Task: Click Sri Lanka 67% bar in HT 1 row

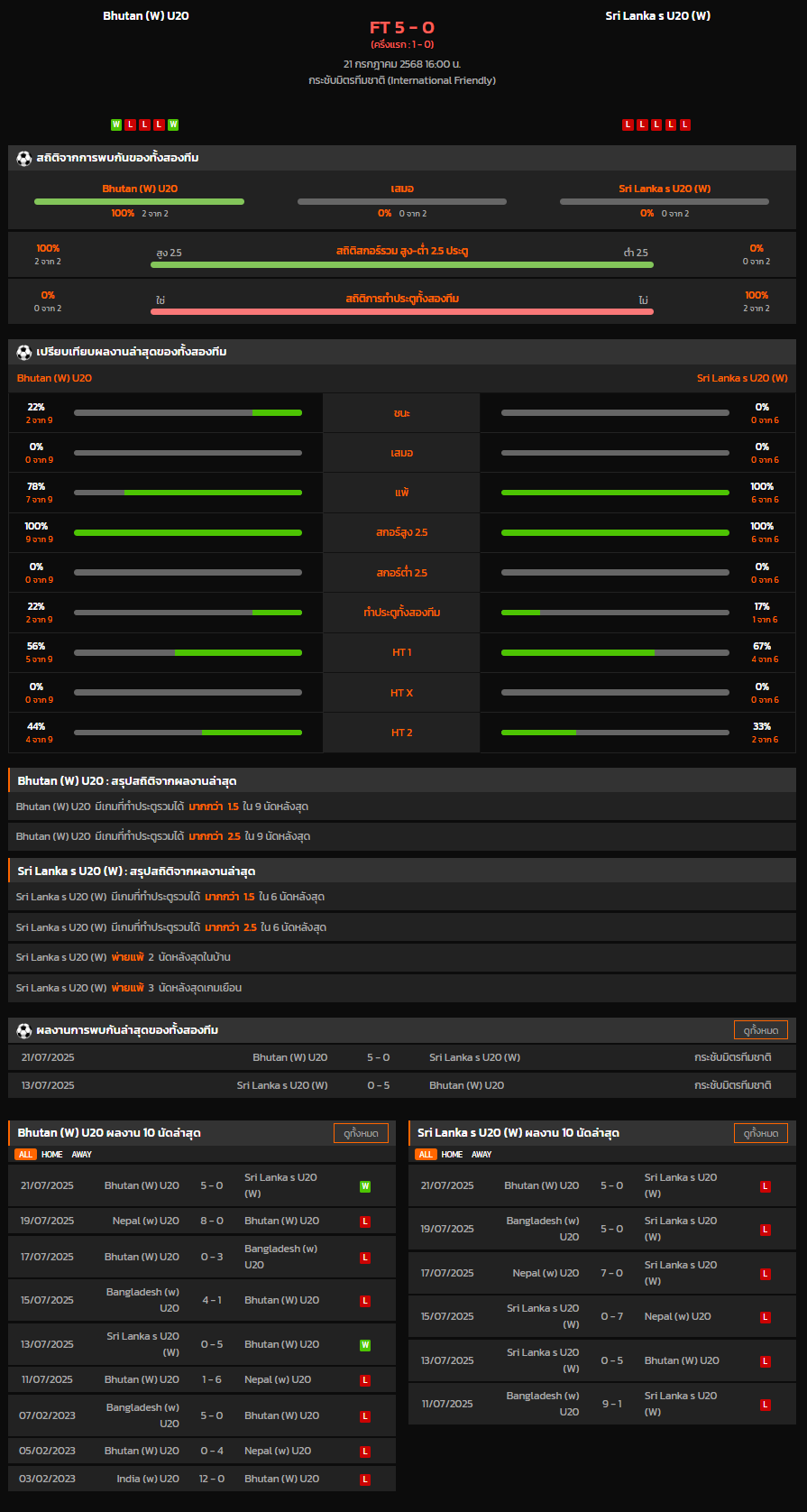Action: (x=615, y=652)
